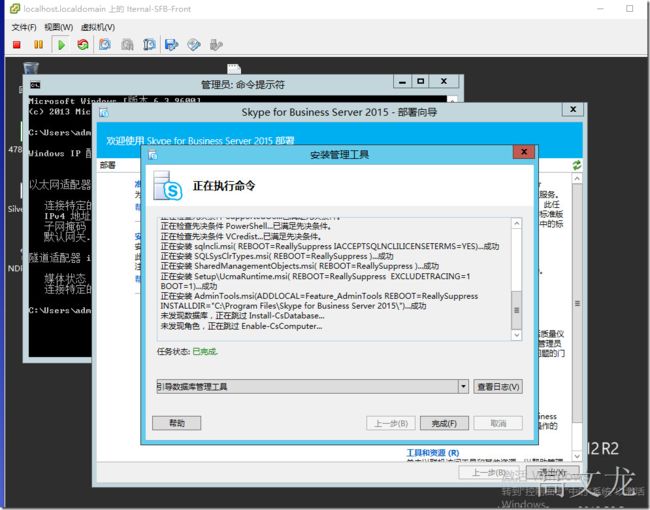Screen dimensions: 650x510
Task: Click the 安装管理工具 dialog title icon
Action: [x=152, y=155]
